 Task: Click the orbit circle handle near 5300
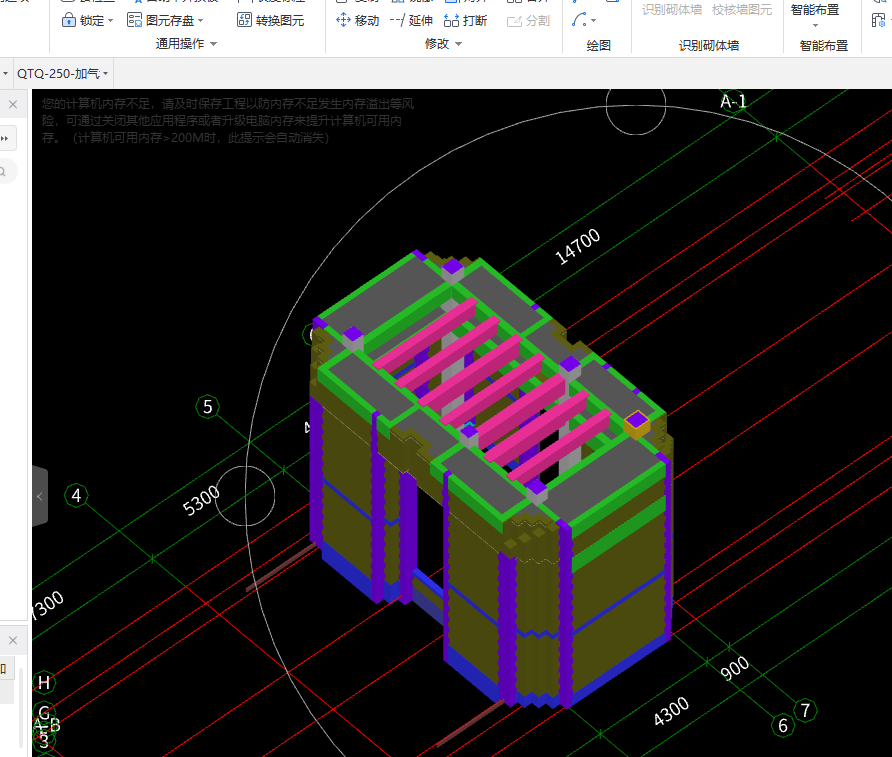(245, 496)
